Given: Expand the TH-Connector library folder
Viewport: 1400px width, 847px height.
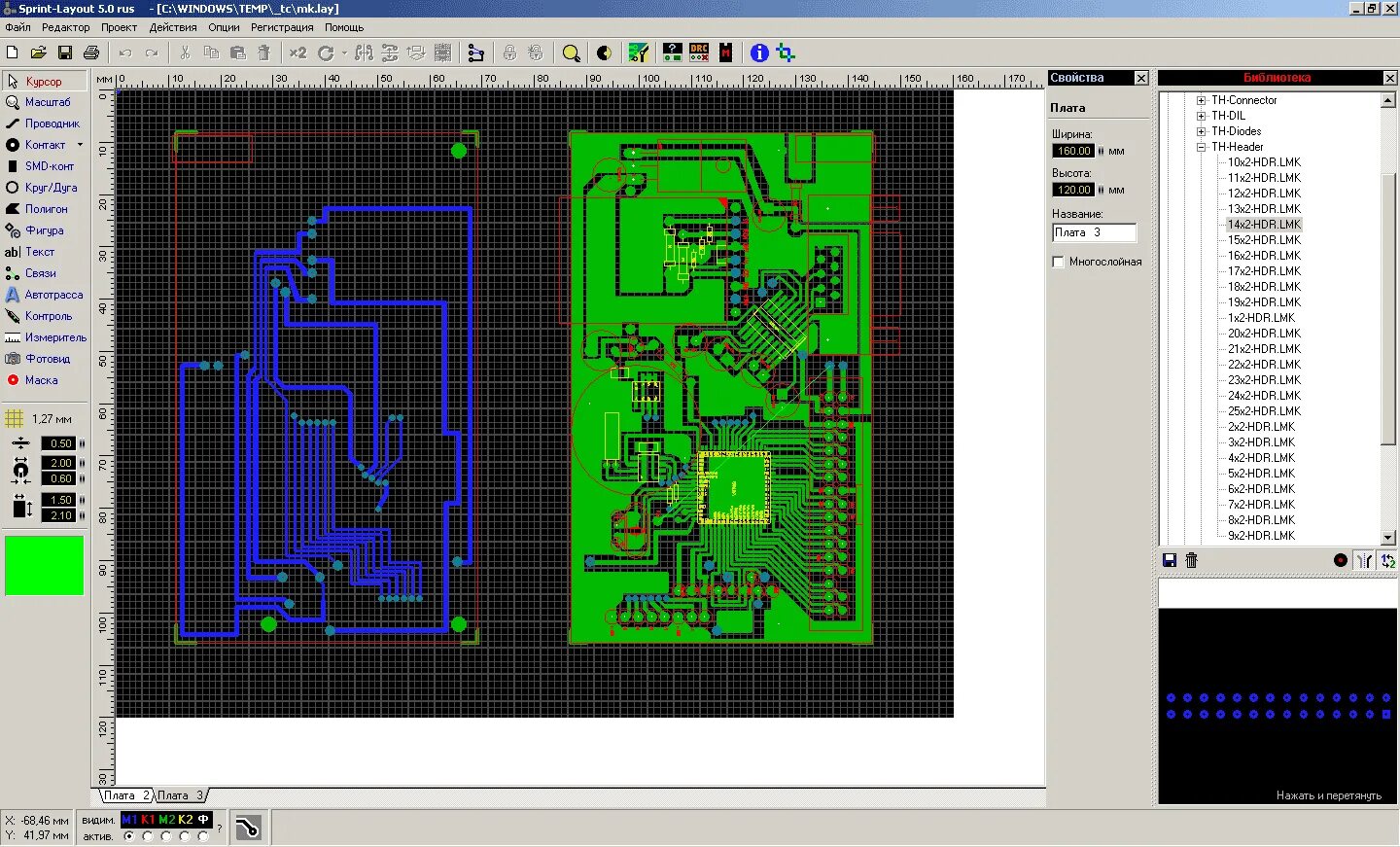Looking at the screenshot, I should point(1202,100).
